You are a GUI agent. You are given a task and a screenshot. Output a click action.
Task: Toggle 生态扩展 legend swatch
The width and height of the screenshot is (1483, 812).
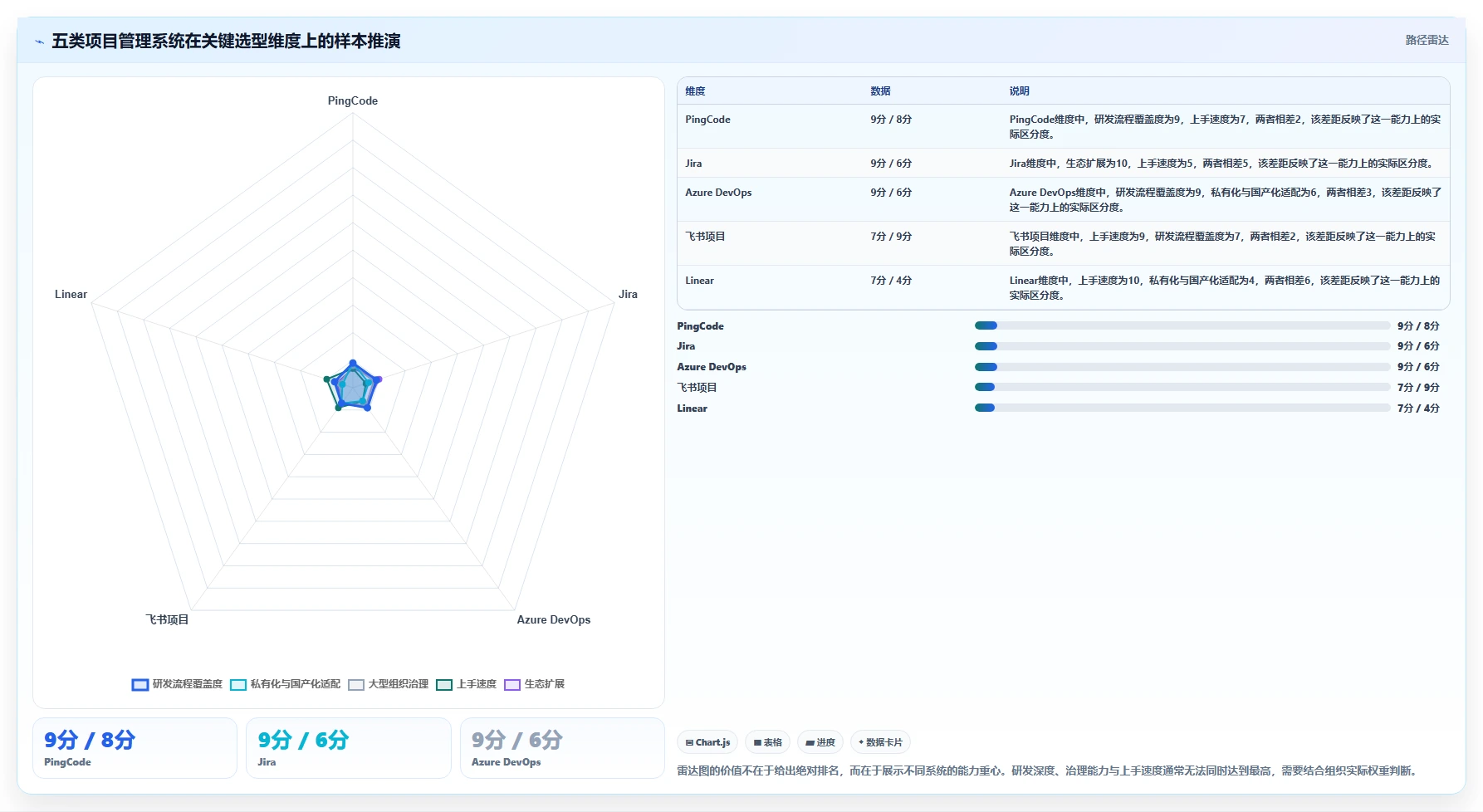512,685
